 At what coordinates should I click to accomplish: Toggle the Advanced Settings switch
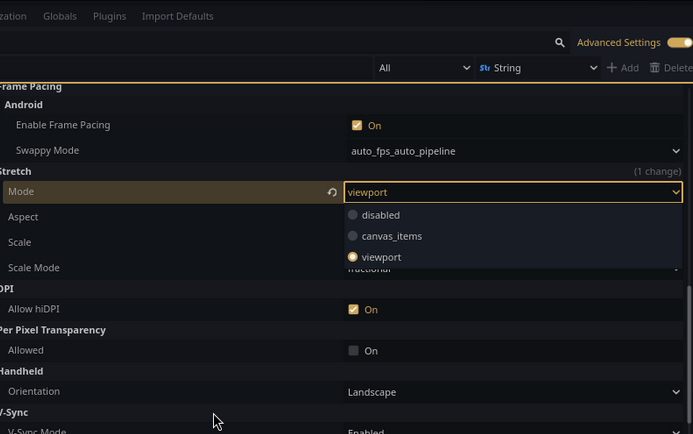tap(680, 43)
